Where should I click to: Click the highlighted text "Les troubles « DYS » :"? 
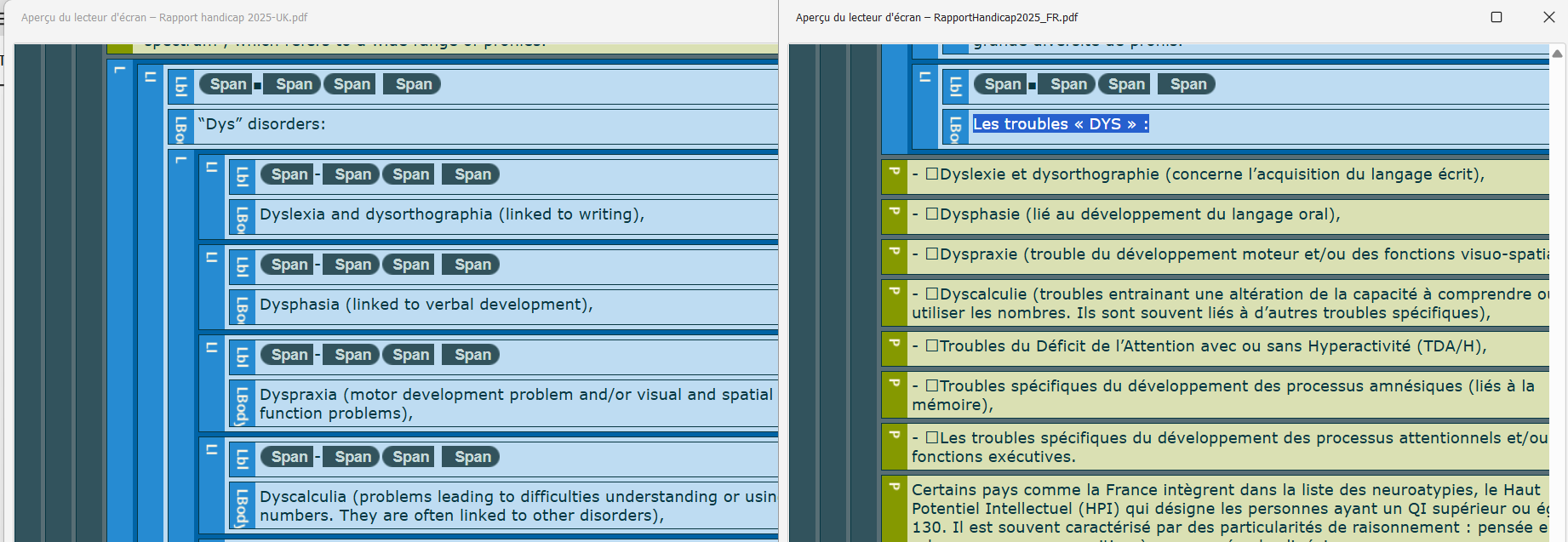coord(1060,124)
